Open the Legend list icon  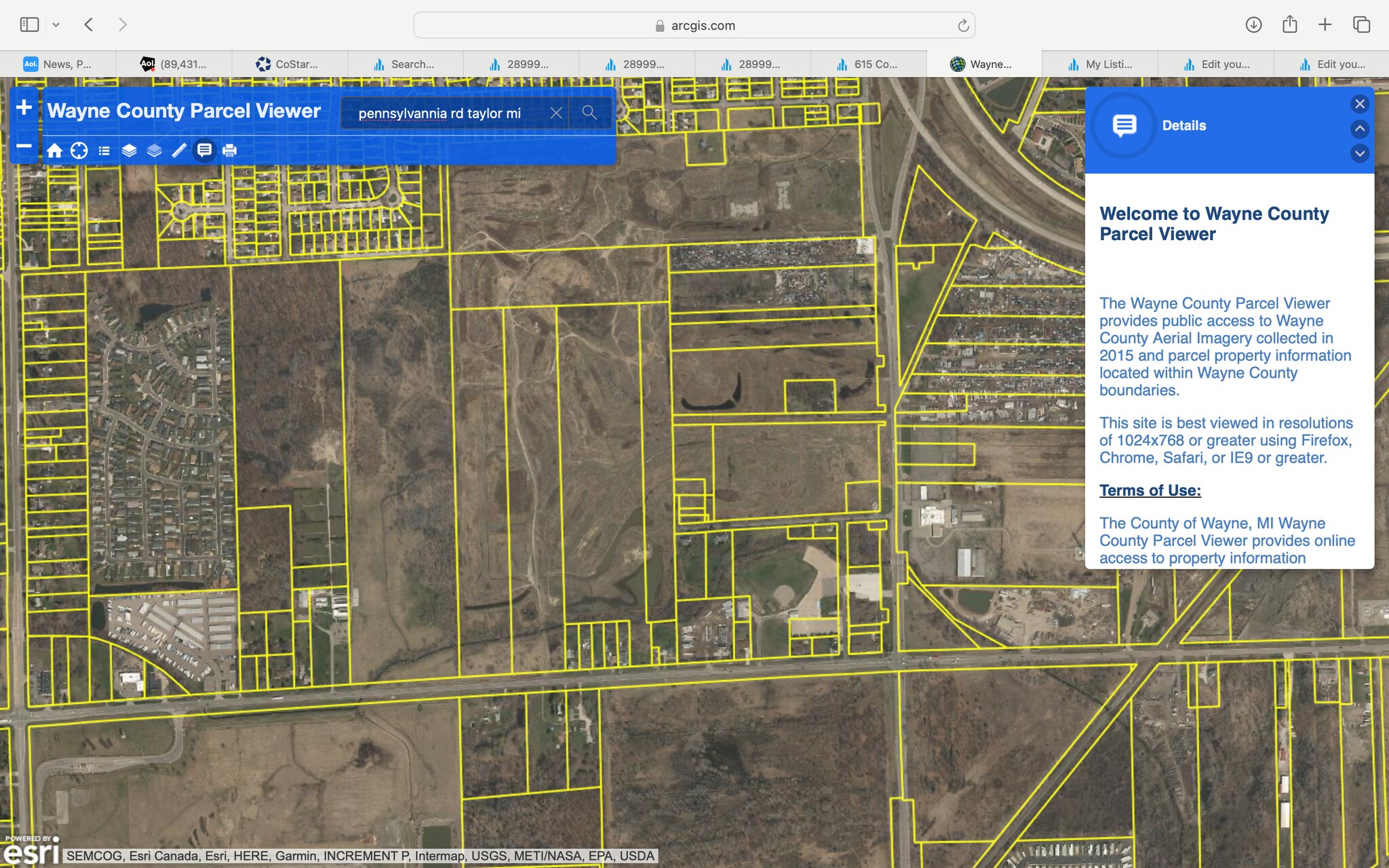pos(104,151)
